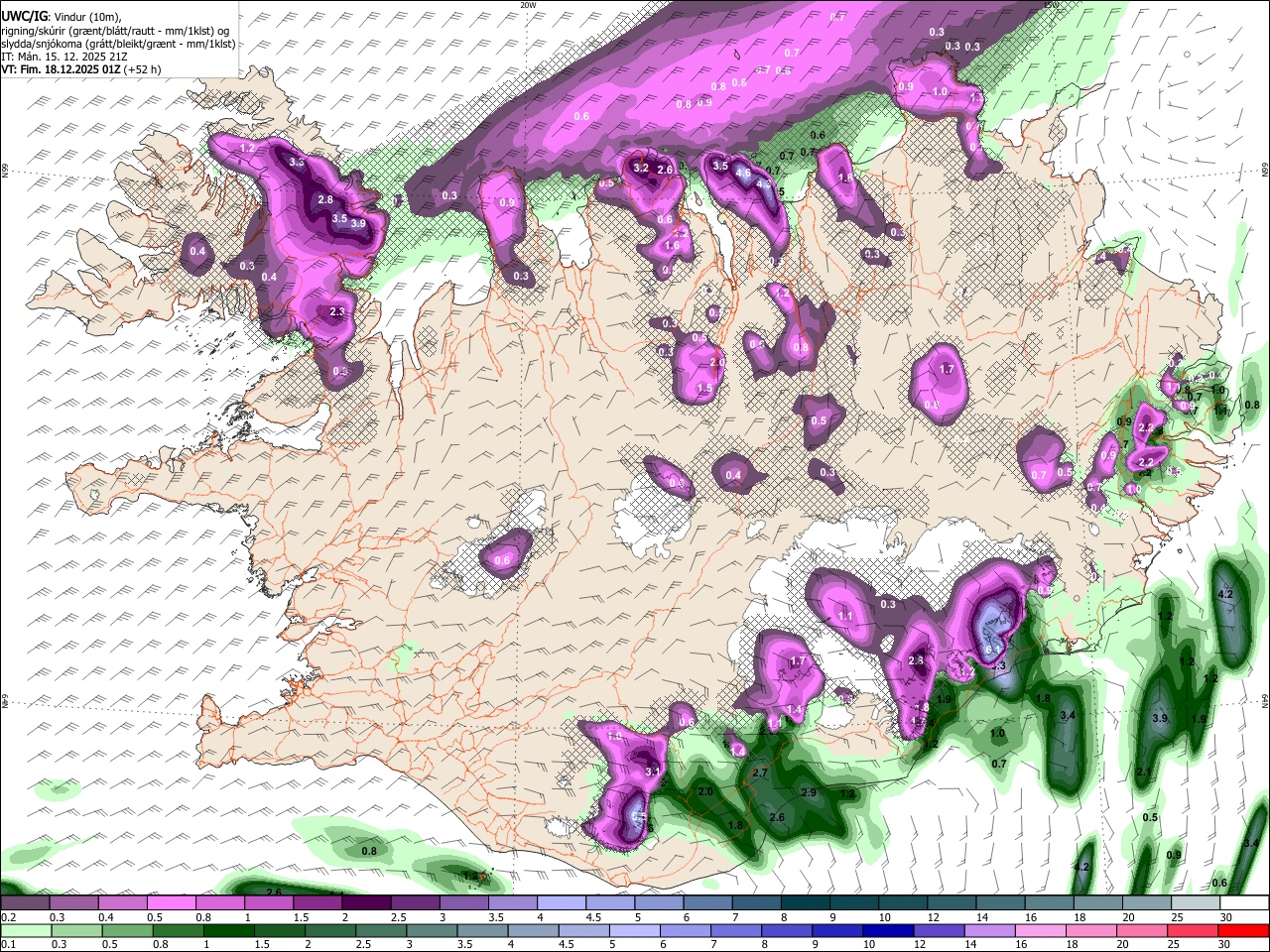Screen dimensions: 1270x952
Task: Click the 2.1 rainfall value on map
Action: (1143, 773)
